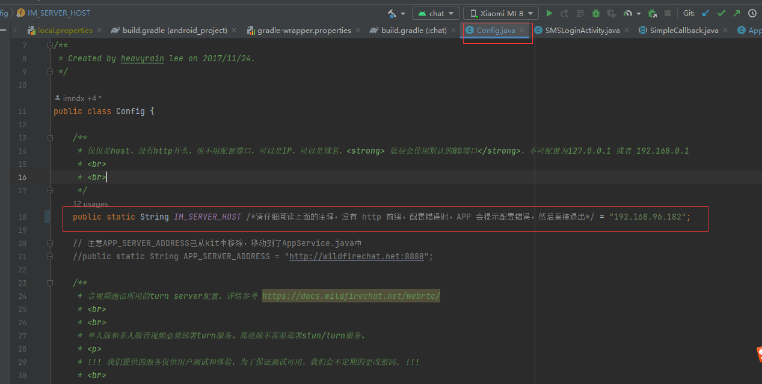This screenshot has height=384, width=762.
Task: Switch to the local.properties tab
Action: point(65,30)
